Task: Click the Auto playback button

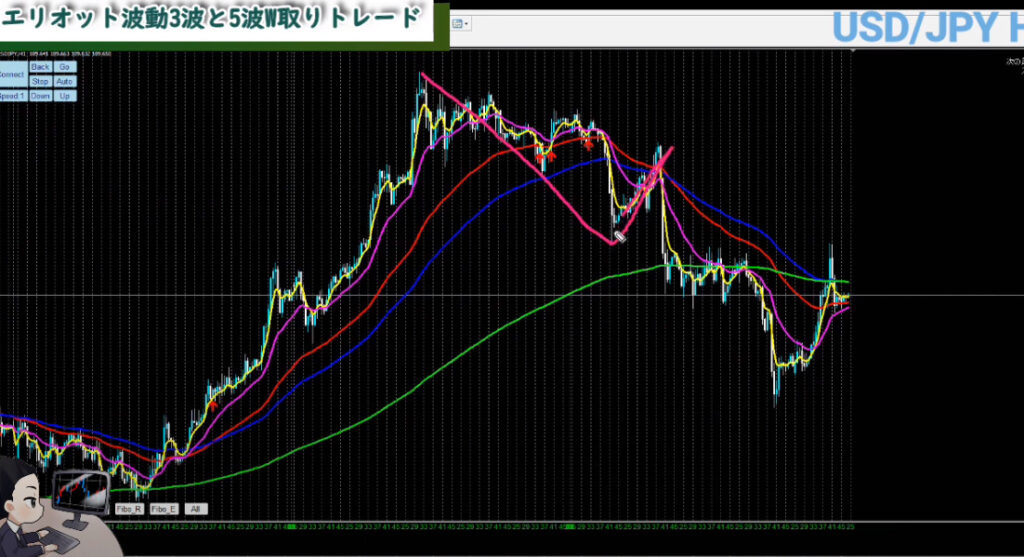Action: pyautogui.click(x=64, y=82)
